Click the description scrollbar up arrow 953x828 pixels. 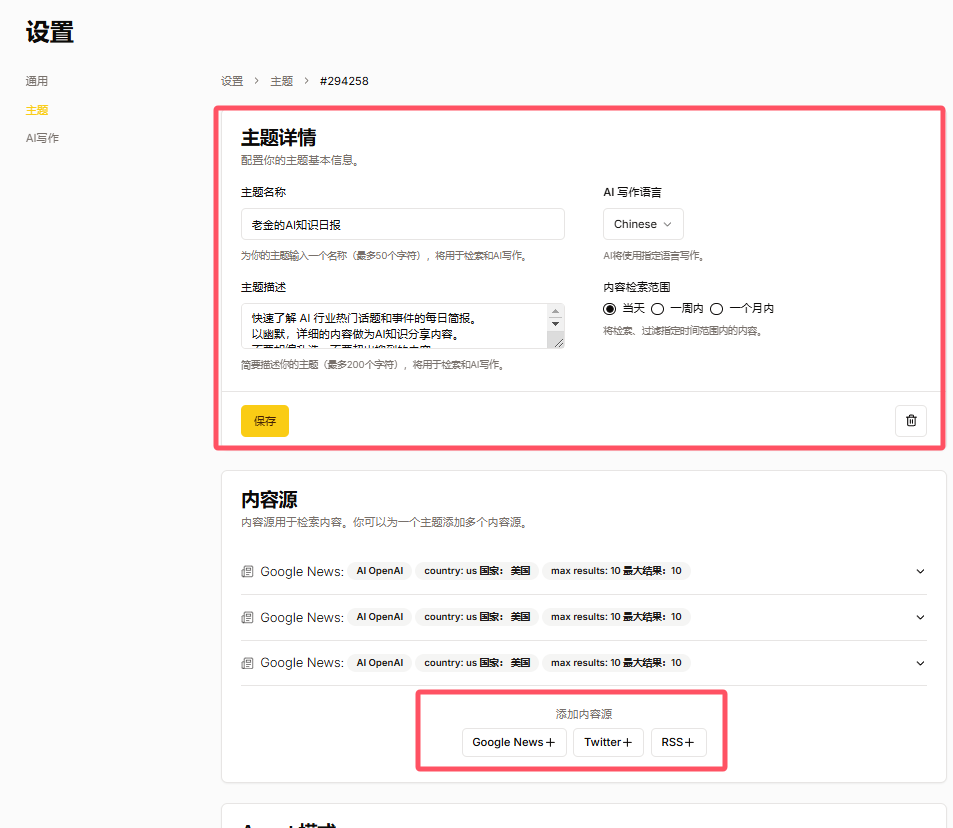pyautogui.click(x=555, y=311)
